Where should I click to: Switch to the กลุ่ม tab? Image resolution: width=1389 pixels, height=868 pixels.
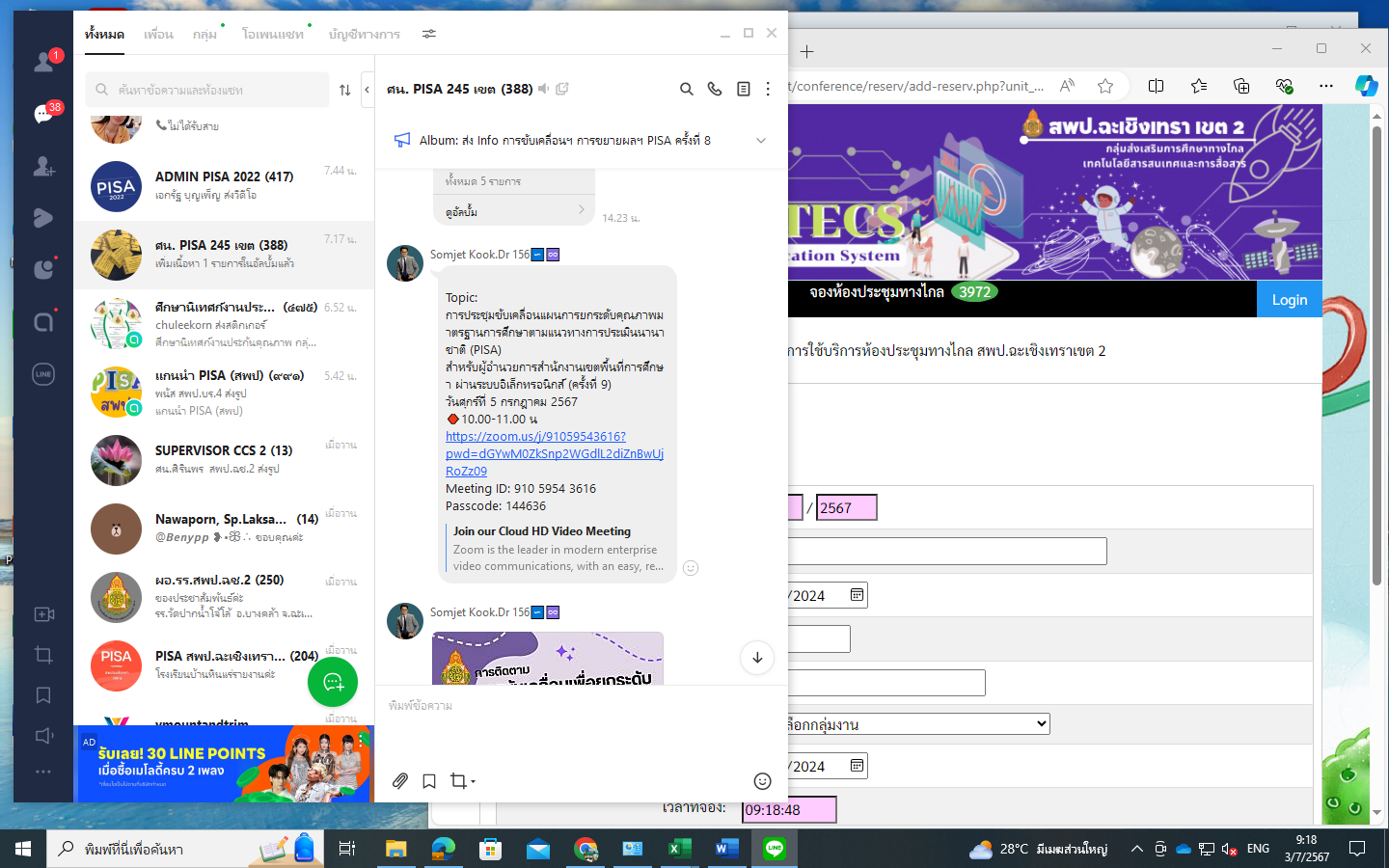[204, 34]
